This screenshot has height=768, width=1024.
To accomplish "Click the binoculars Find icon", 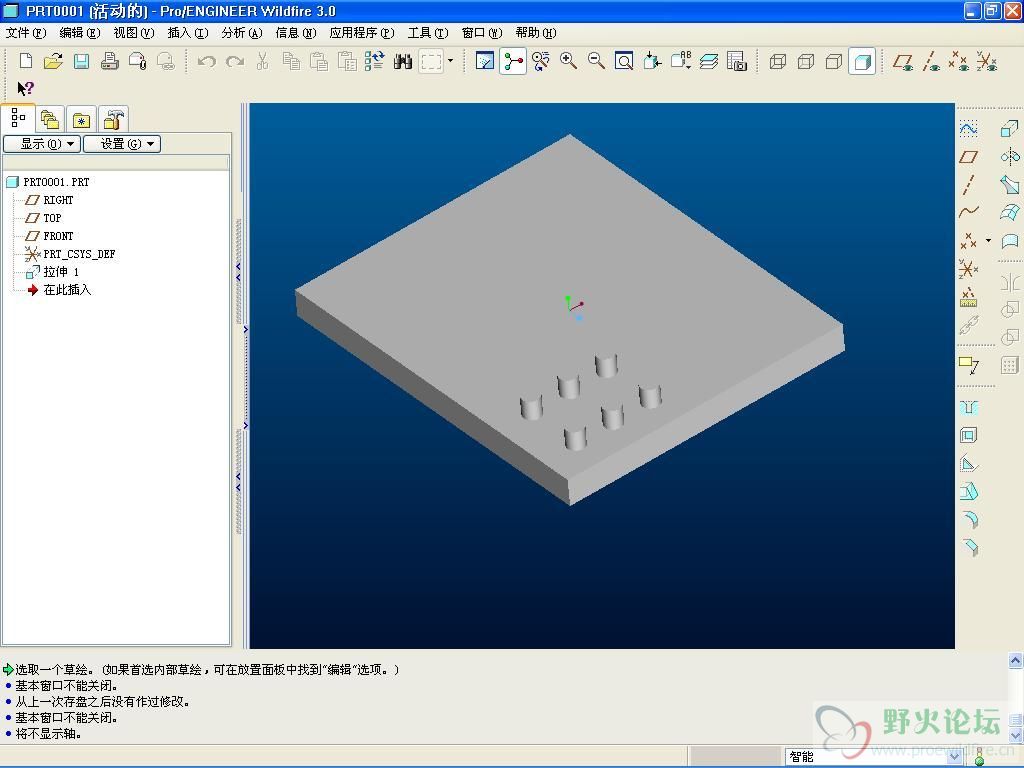I will pyautogui.click(x=403, y=62).
